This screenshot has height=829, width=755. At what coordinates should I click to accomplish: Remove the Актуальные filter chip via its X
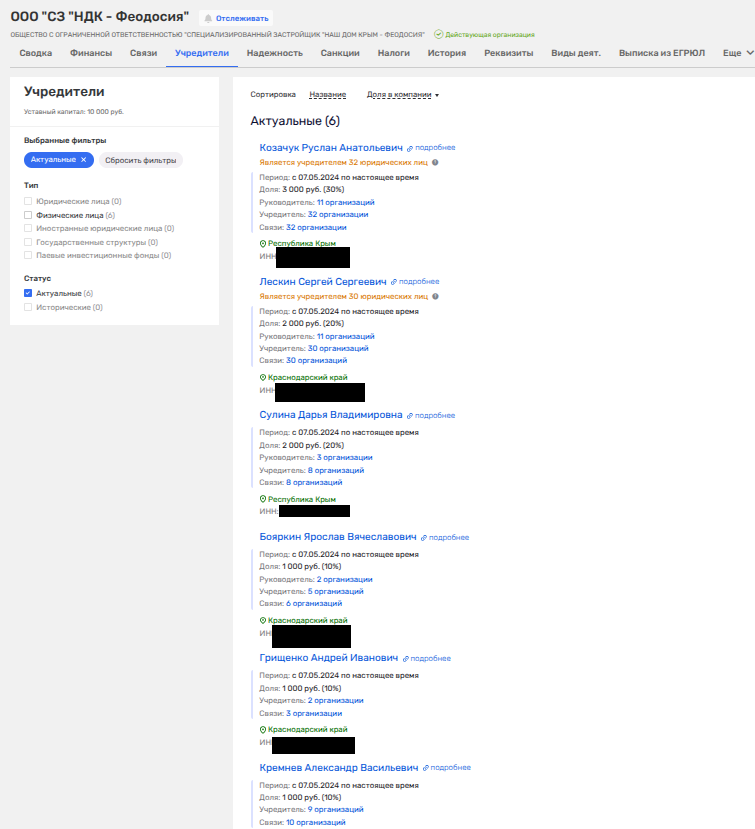84,160
